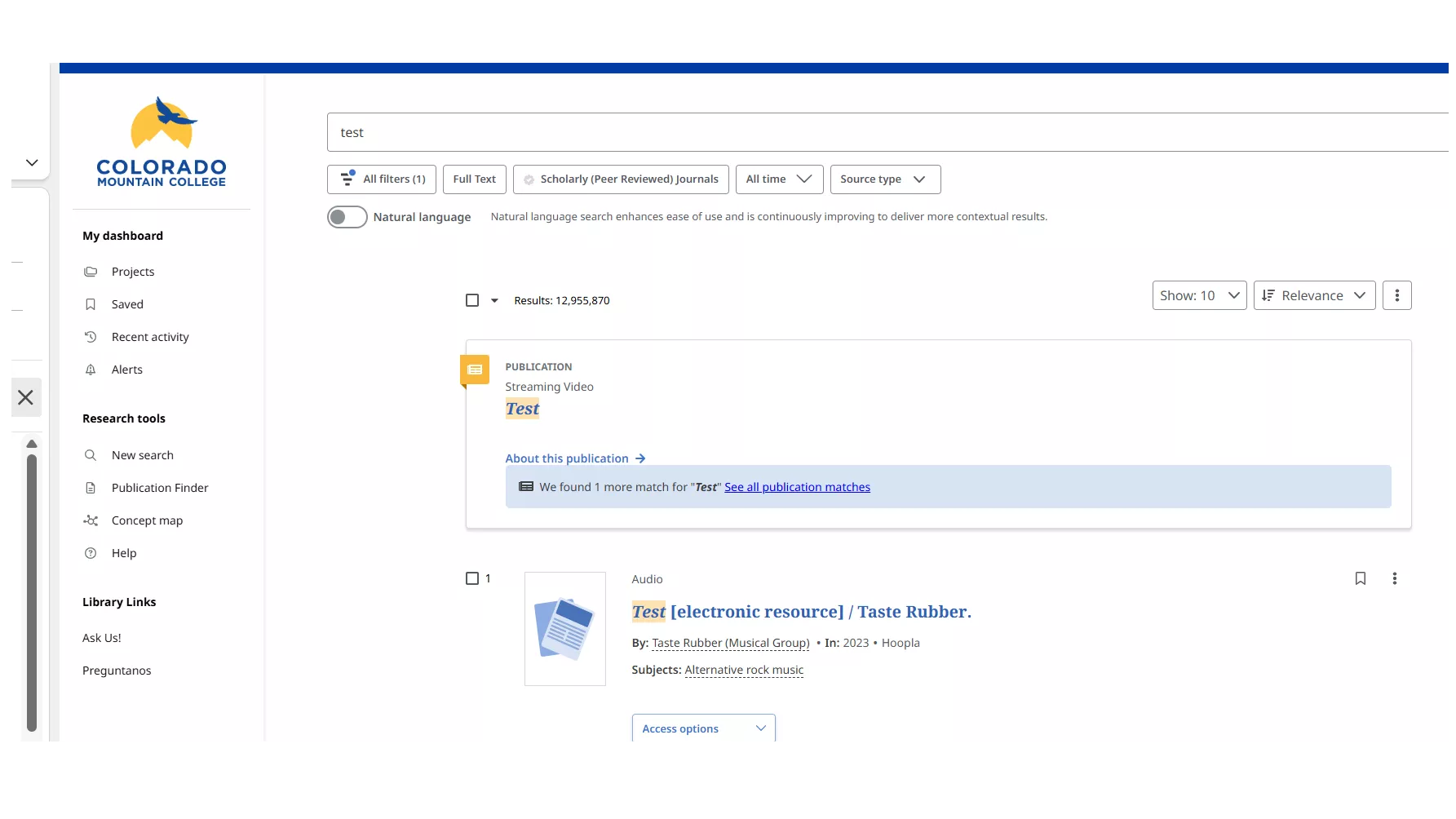The height and width of the screenshot is (819, 1456).
Task: Close the side panel with the X icon
Action: [x=25, y=397]
